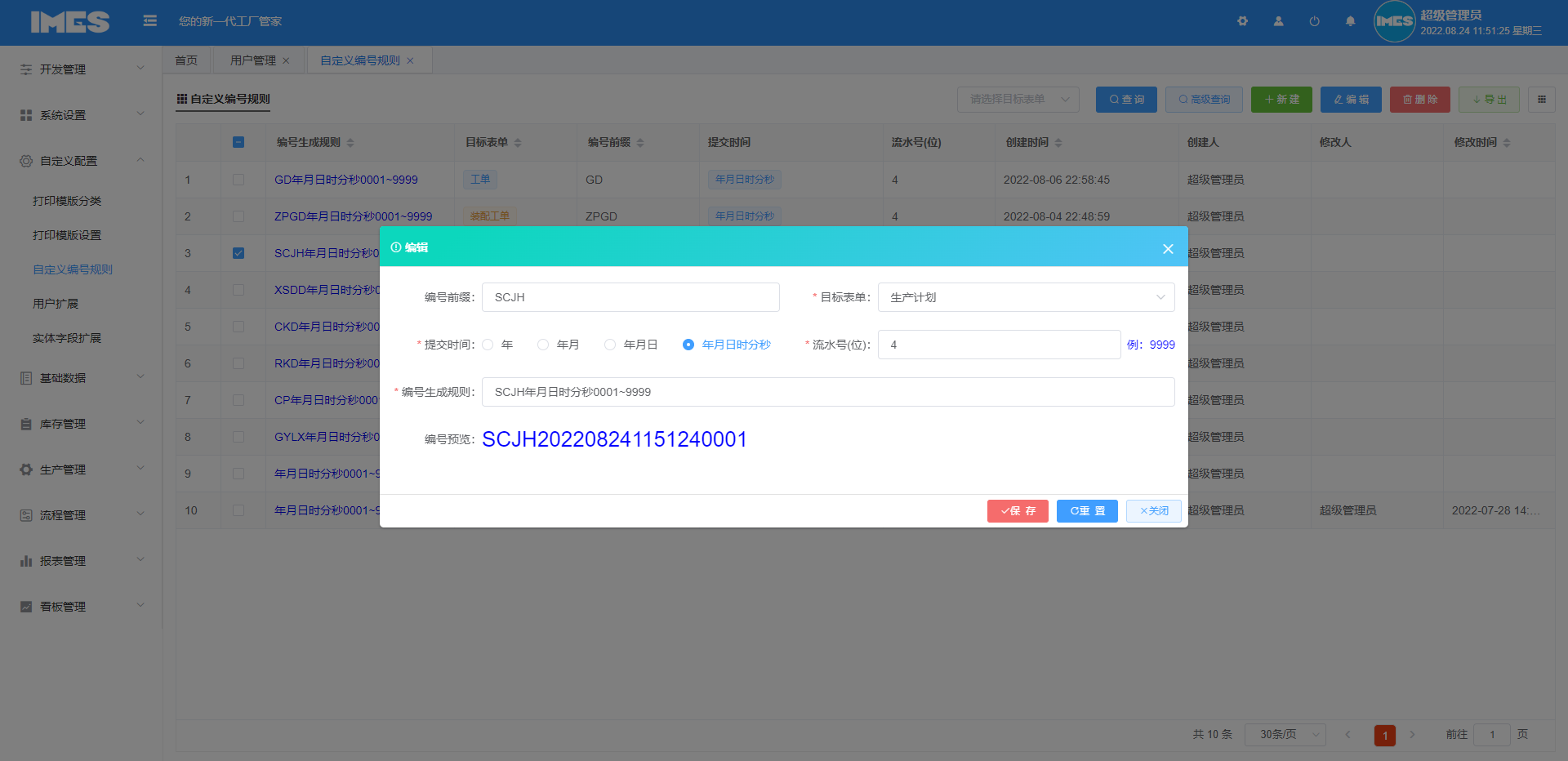1568x761 pixels.
Task: Open notifications bell icon
Action: click(x=1350, y=21)
